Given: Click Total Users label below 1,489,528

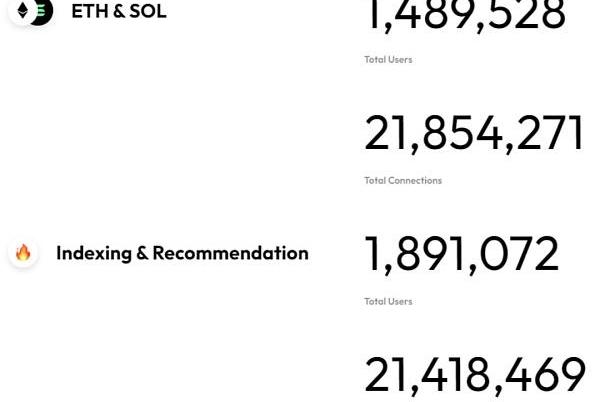Looking at the screenshot, I should pos(388,60).
